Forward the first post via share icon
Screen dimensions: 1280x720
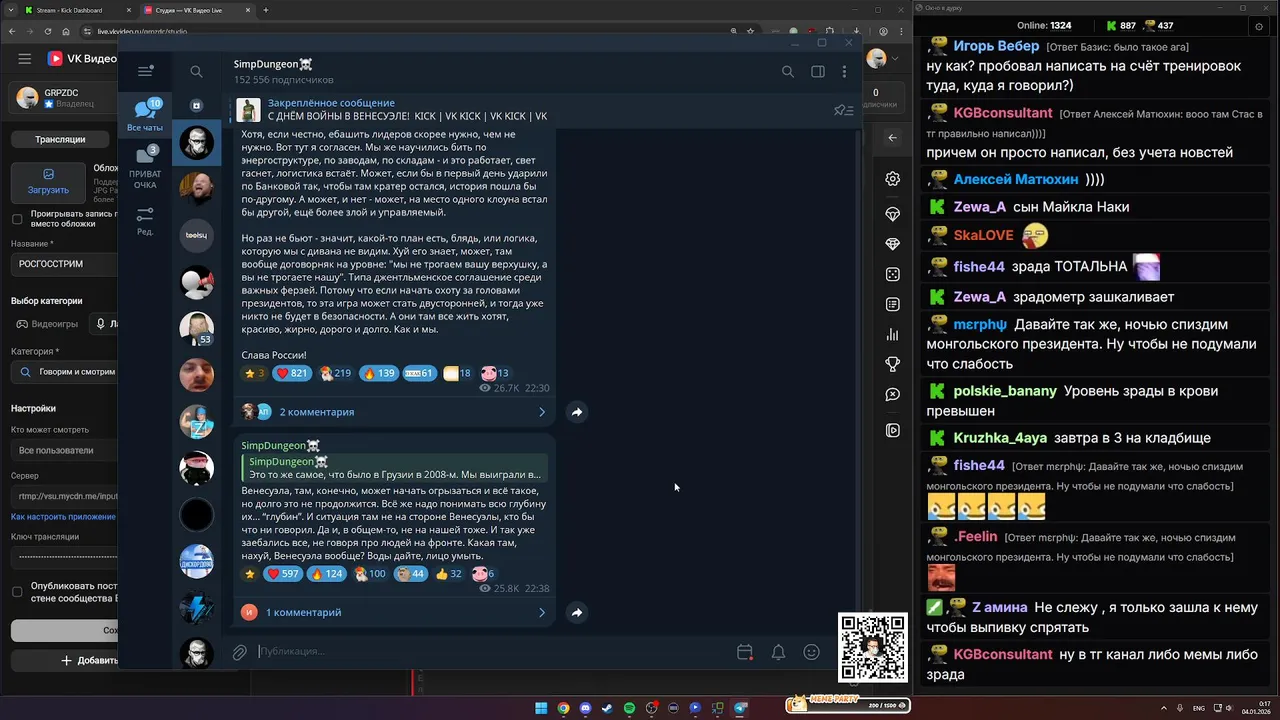[577, 412]
